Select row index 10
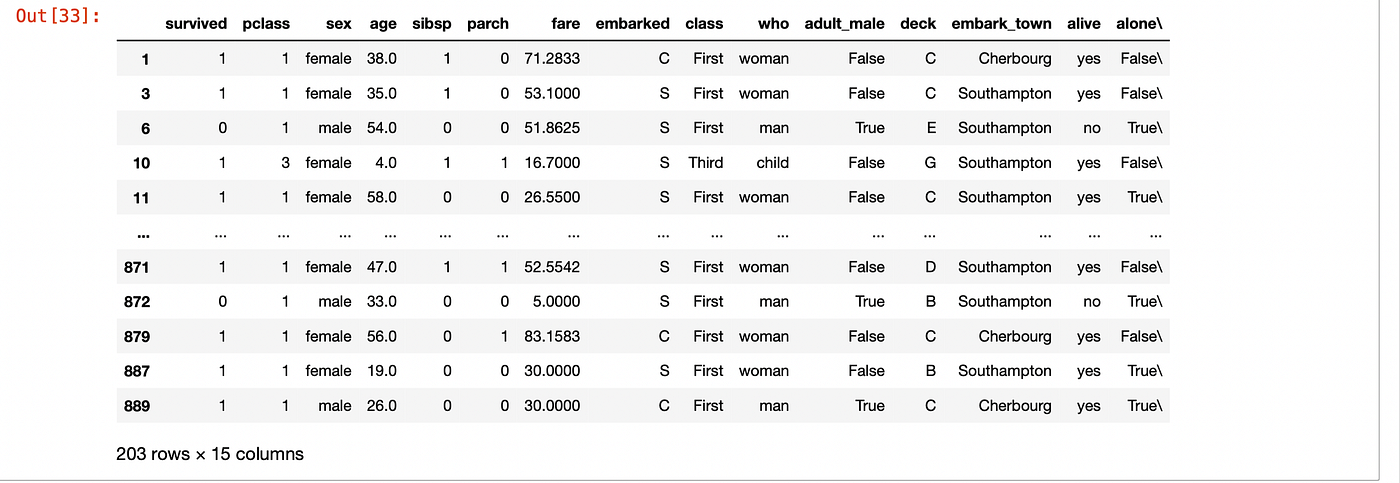 [141, 163]
